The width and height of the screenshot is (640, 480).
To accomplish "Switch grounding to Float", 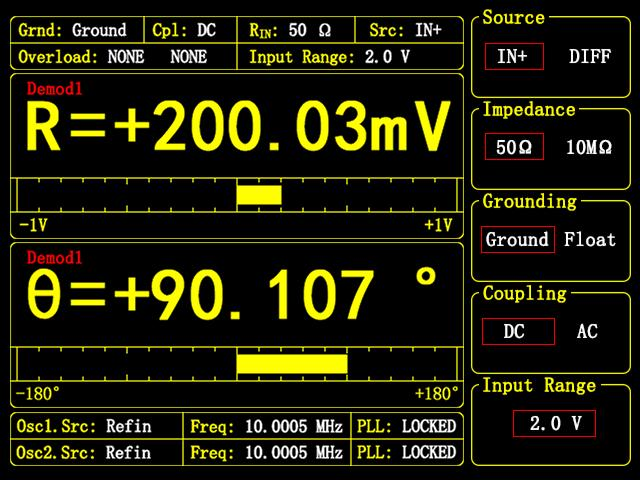I will (590, 240).
